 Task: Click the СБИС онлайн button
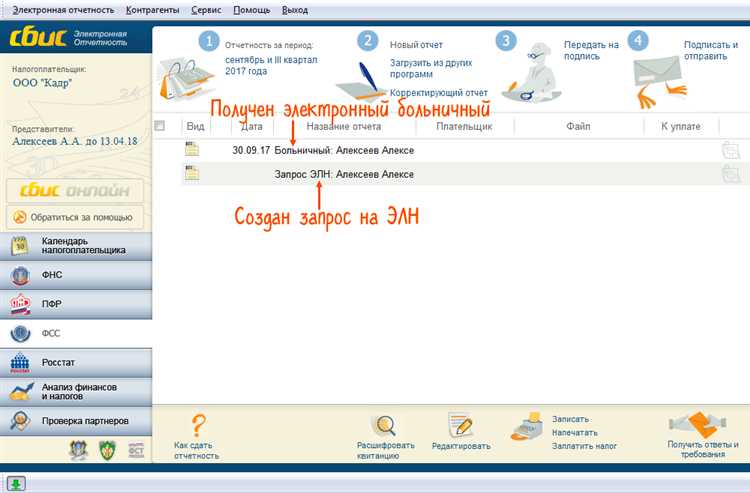[x=75, y=190]
